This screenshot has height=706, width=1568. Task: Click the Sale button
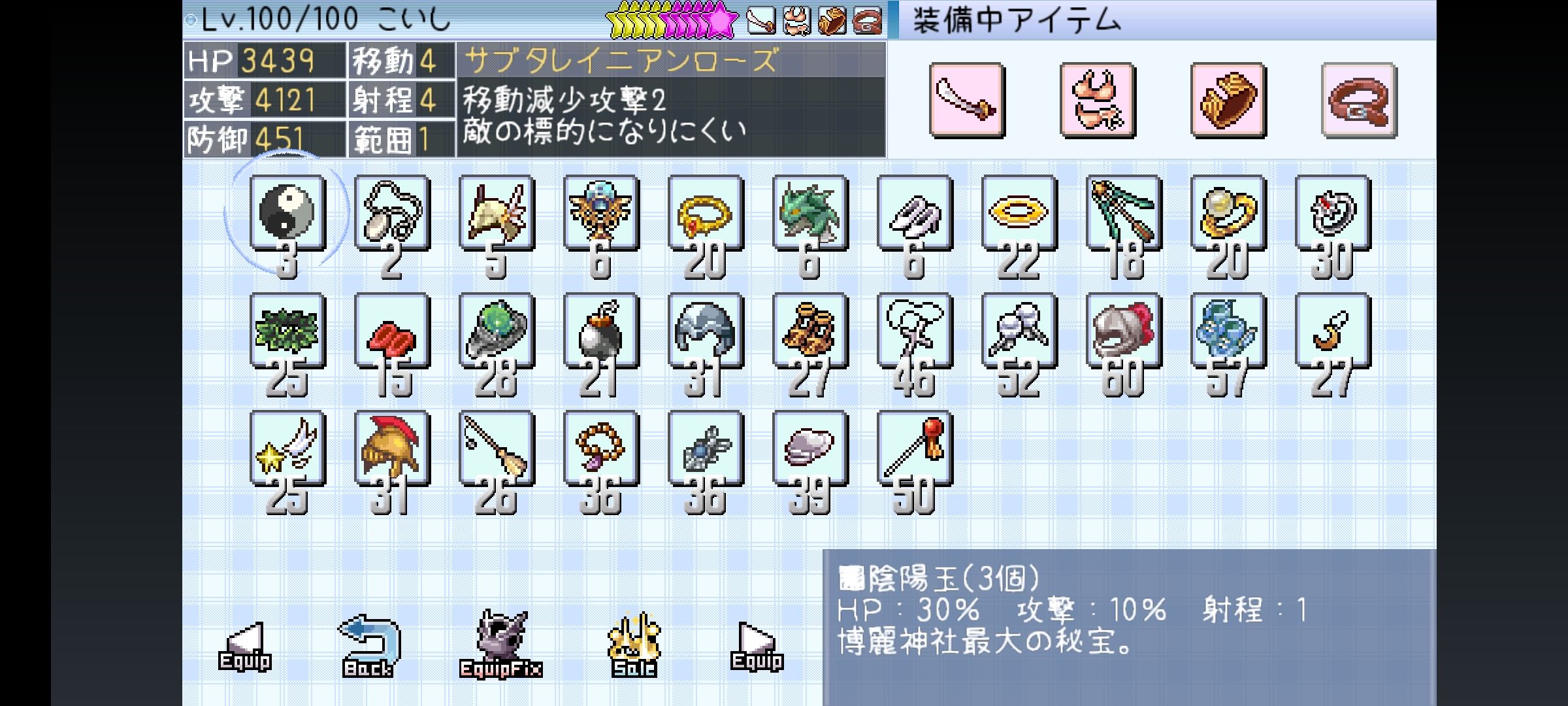tap(634, 645)
